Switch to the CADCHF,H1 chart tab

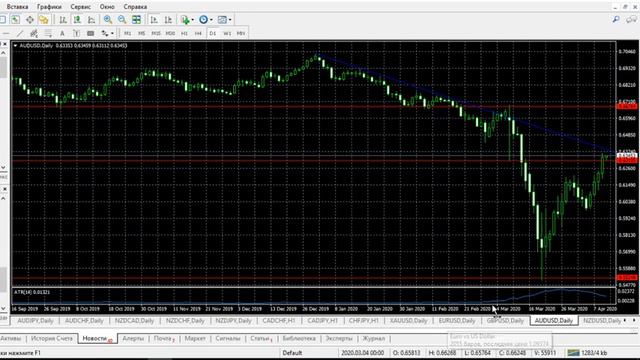[x=279, y=321]
